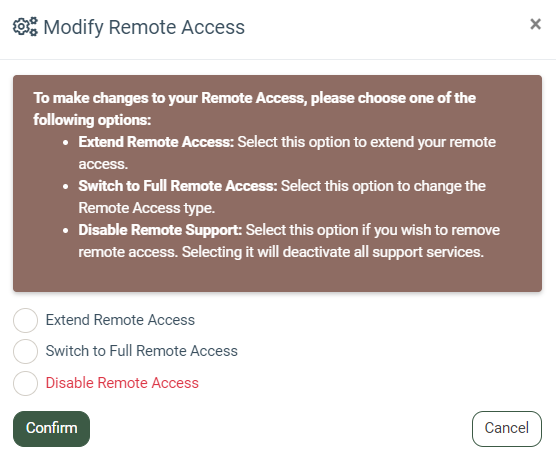Click the "To make changes to your Remote Access" intro text
This screenshot has width=556, height=462.
click(169, 98)
